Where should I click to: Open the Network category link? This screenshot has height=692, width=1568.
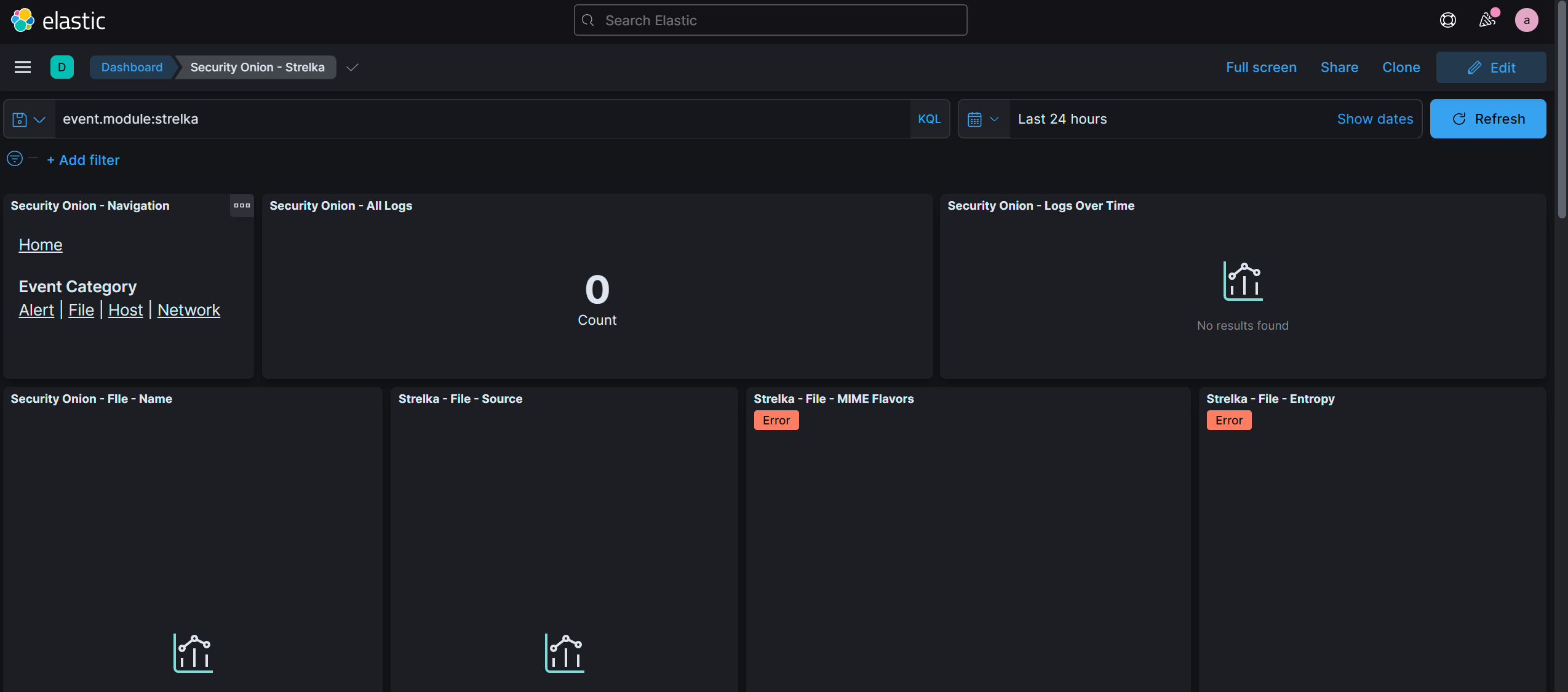pyautogui.click(x=189, y=309)
